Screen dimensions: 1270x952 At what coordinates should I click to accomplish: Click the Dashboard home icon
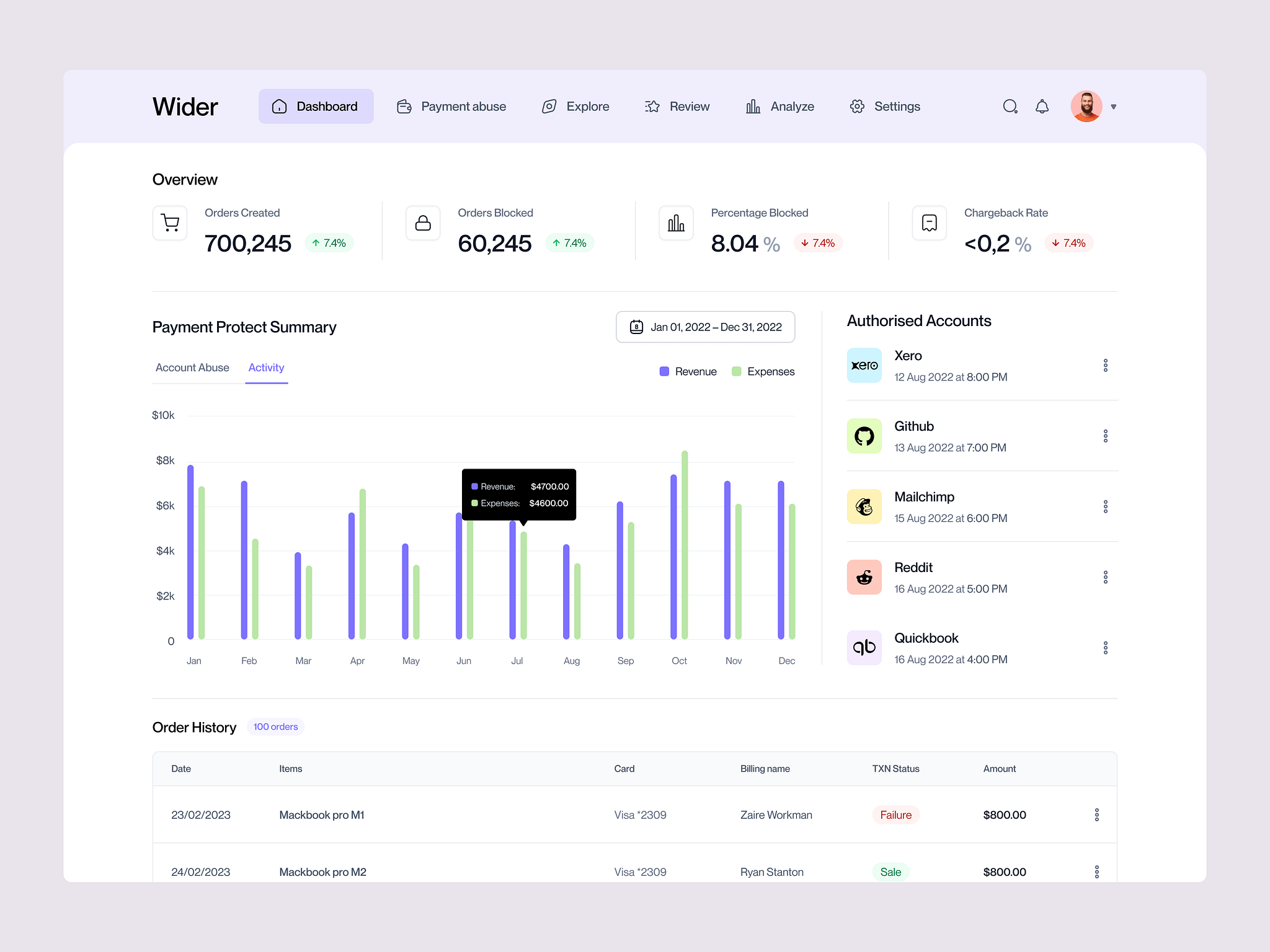pyautogui.click(x=278, y=106)
